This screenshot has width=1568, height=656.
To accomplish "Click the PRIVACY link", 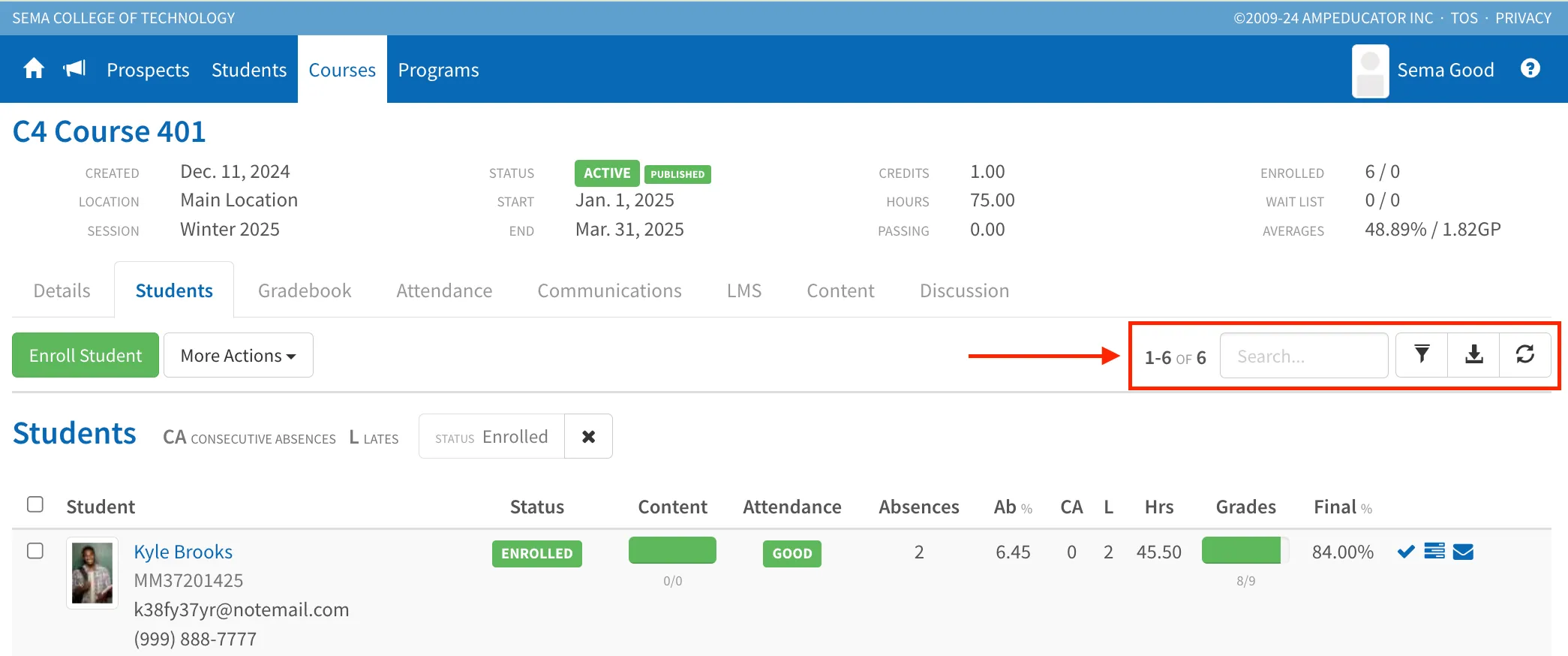I will pyautogui.click(x=1523, y=18).
